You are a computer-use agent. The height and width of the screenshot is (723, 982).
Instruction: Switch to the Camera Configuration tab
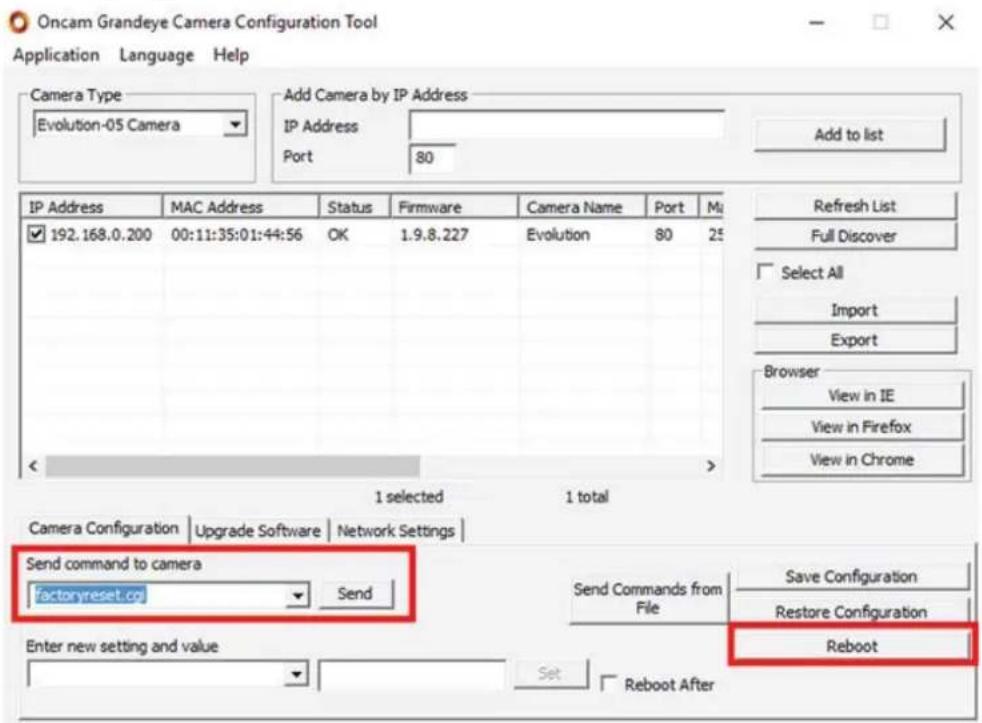click(x=104, y=529)
